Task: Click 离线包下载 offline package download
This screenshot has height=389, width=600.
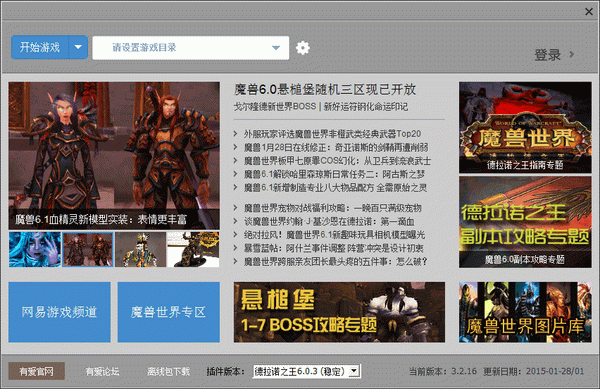Action: (x=168, y=371)
